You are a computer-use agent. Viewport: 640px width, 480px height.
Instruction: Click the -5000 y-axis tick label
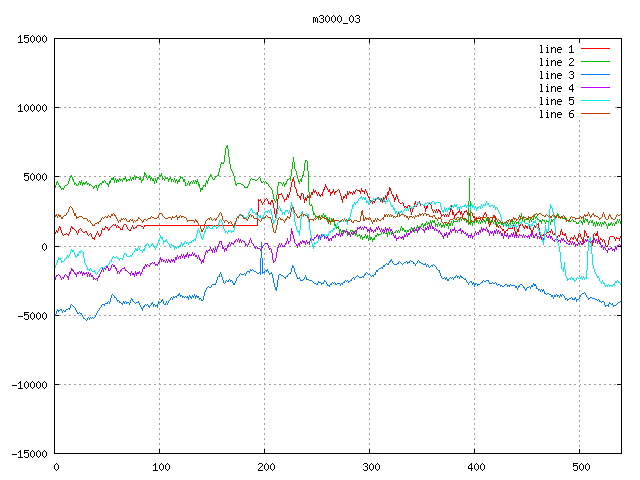[x=32, y=316]
